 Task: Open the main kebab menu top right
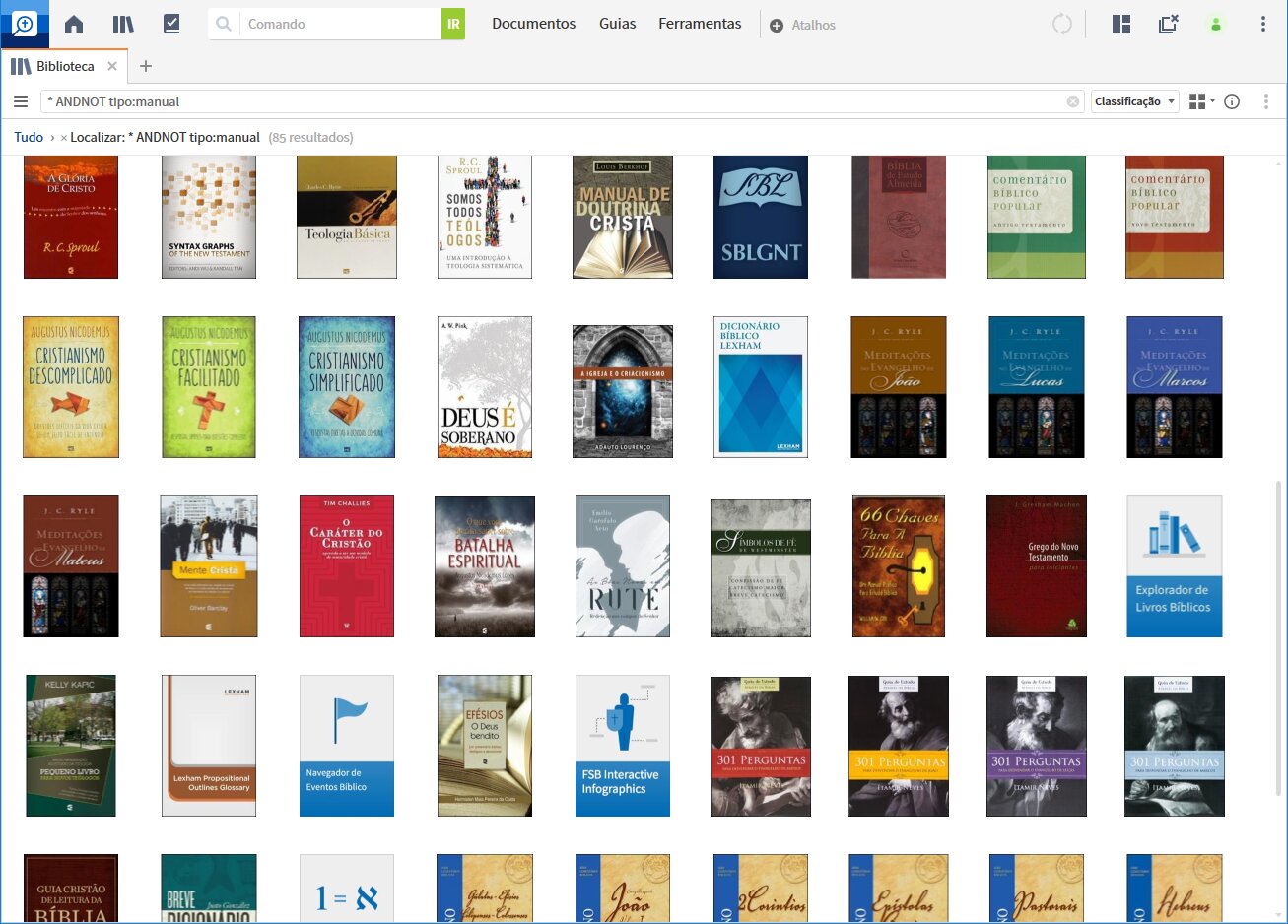[1263, 24]
